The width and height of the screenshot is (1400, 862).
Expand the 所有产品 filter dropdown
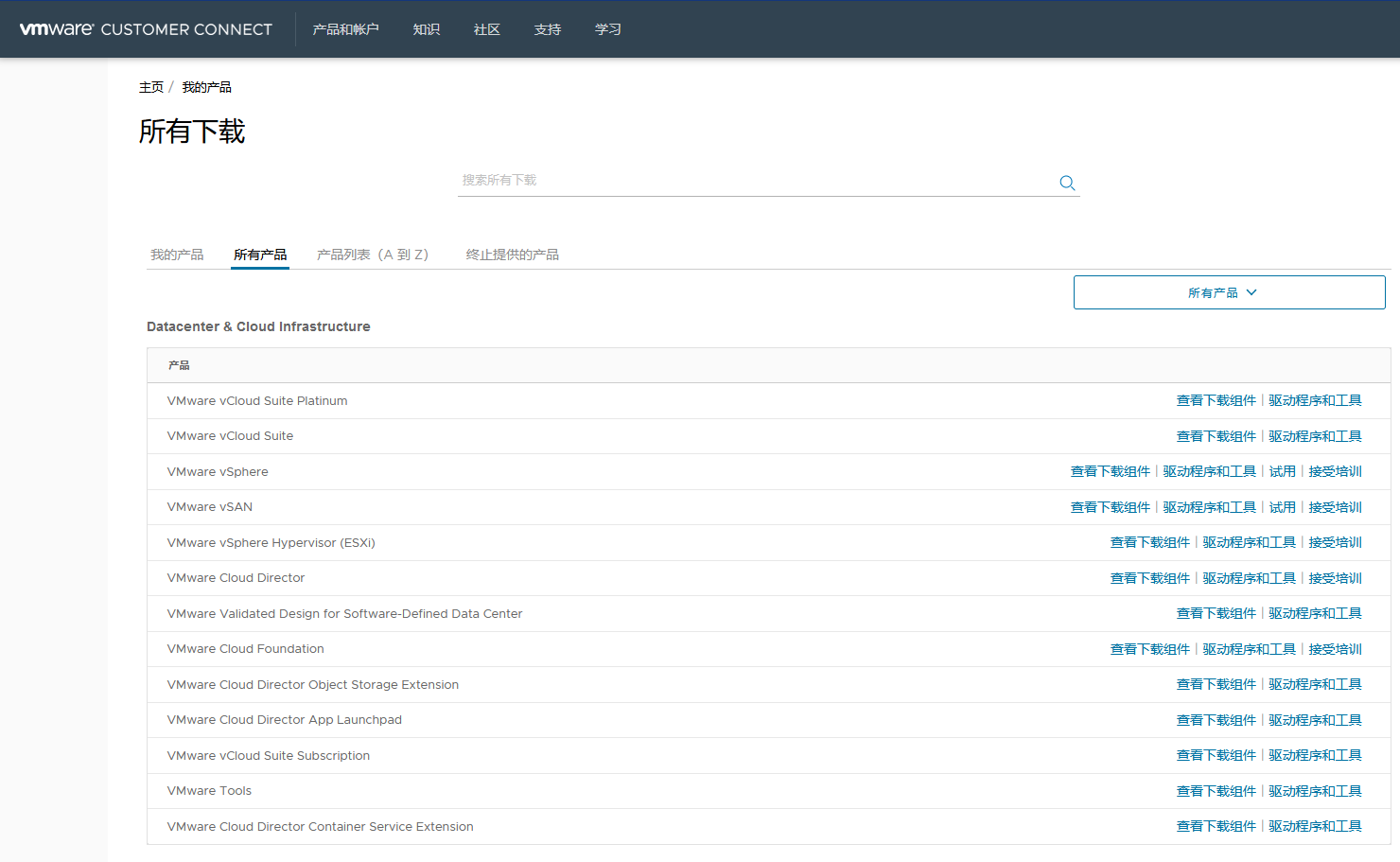tap(1229, 292)
